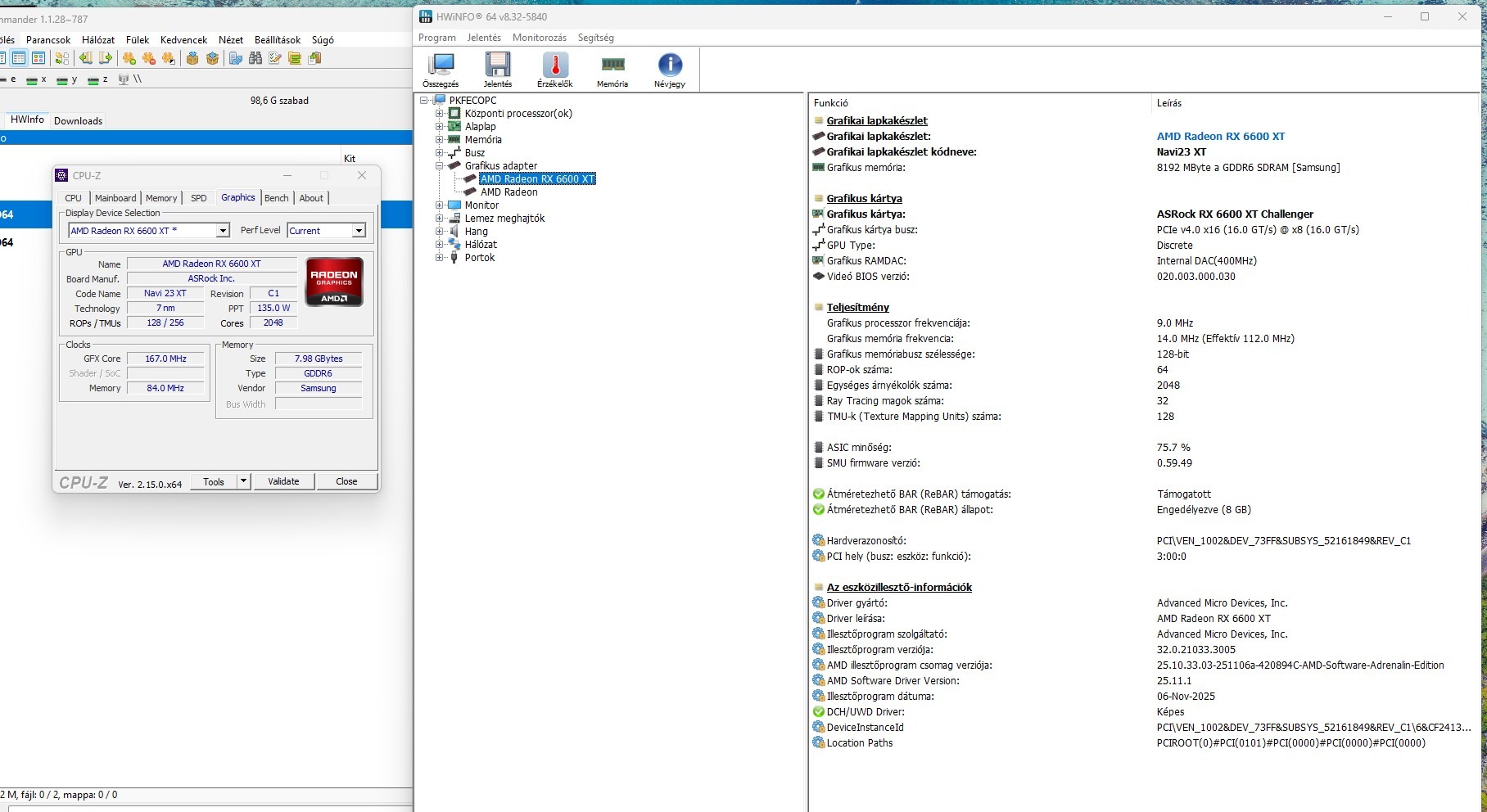Select drive x button in Commander
This screenshot has height=812, width=1487.
click(x=37, y=79)
